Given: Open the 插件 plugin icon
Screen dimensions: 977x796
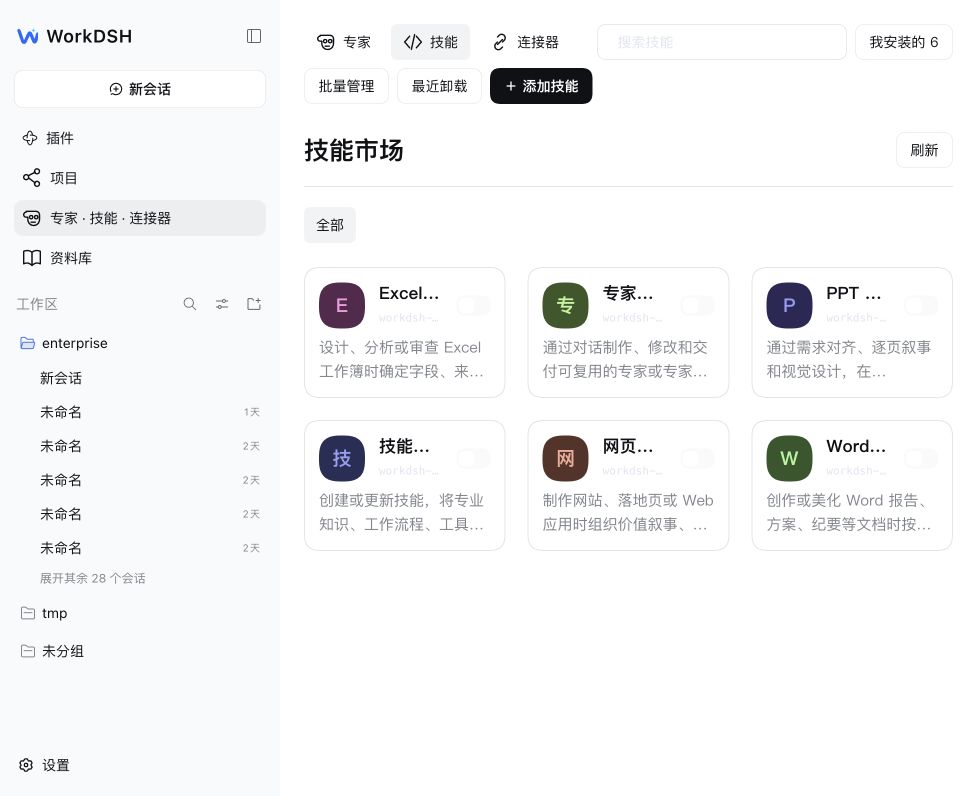Looking at the screenshot, I should [30, 138].
